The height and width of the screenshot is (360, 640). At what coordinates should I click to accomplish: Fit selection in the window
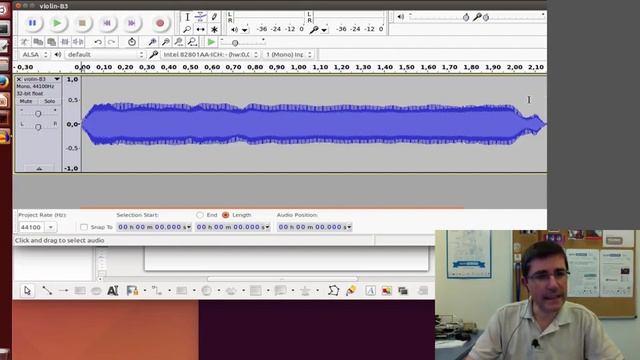click(x=179, y=42)
